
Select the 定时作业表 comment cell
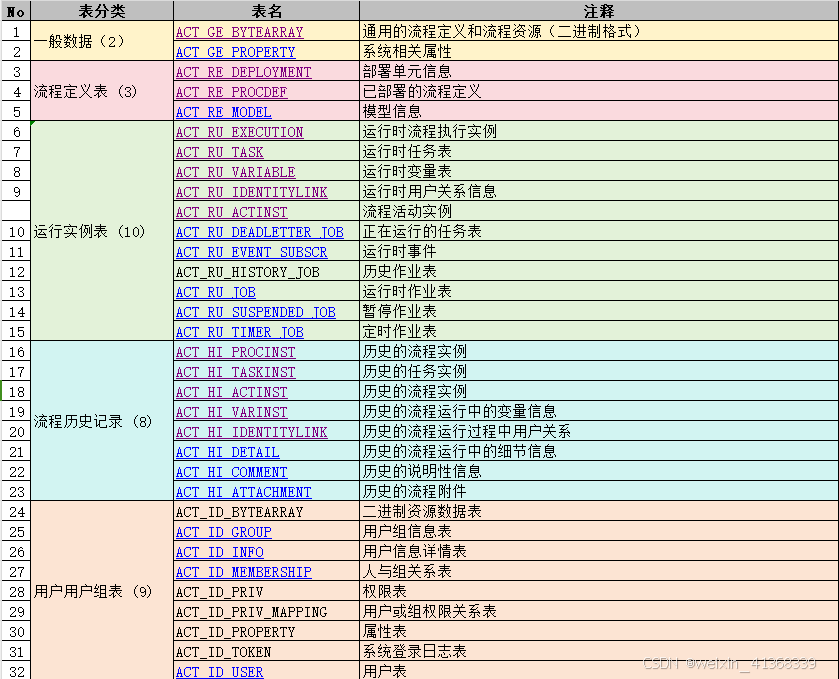(599, 332)
